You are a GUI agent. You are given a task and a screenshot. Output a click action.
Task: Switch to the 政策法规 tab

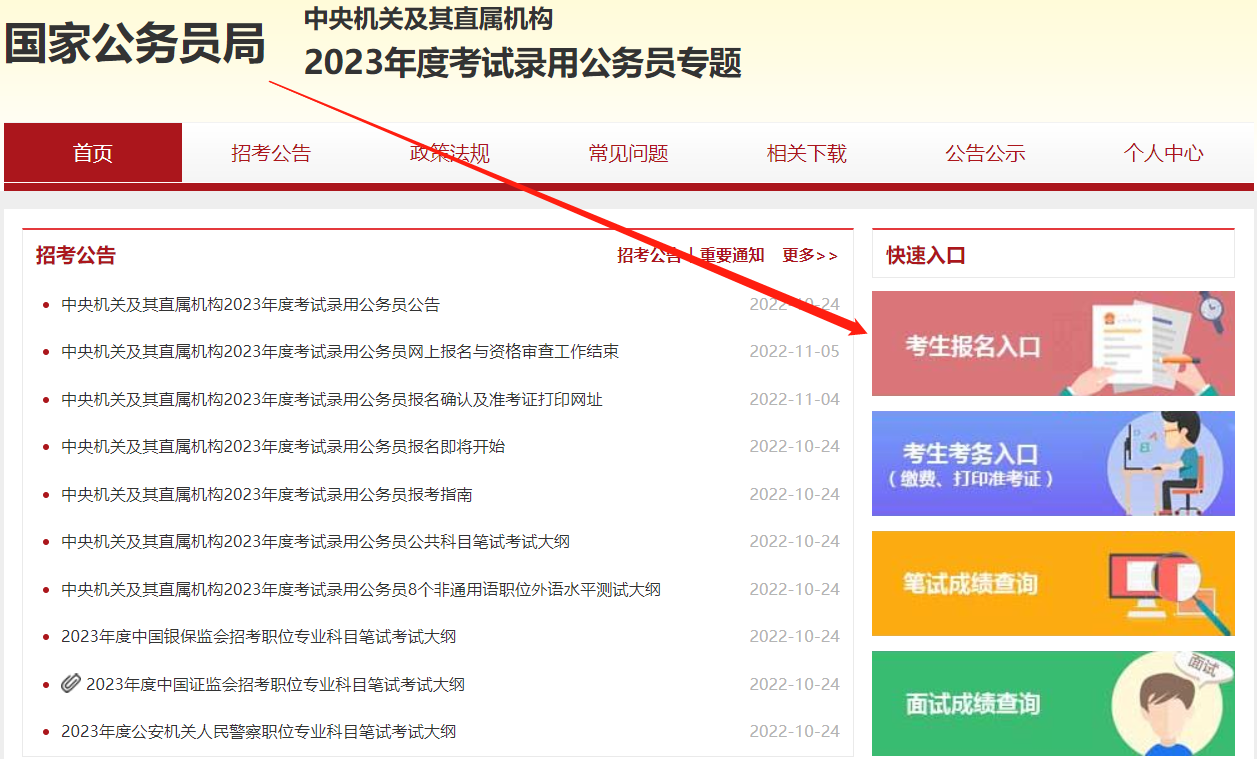[449, 152]
